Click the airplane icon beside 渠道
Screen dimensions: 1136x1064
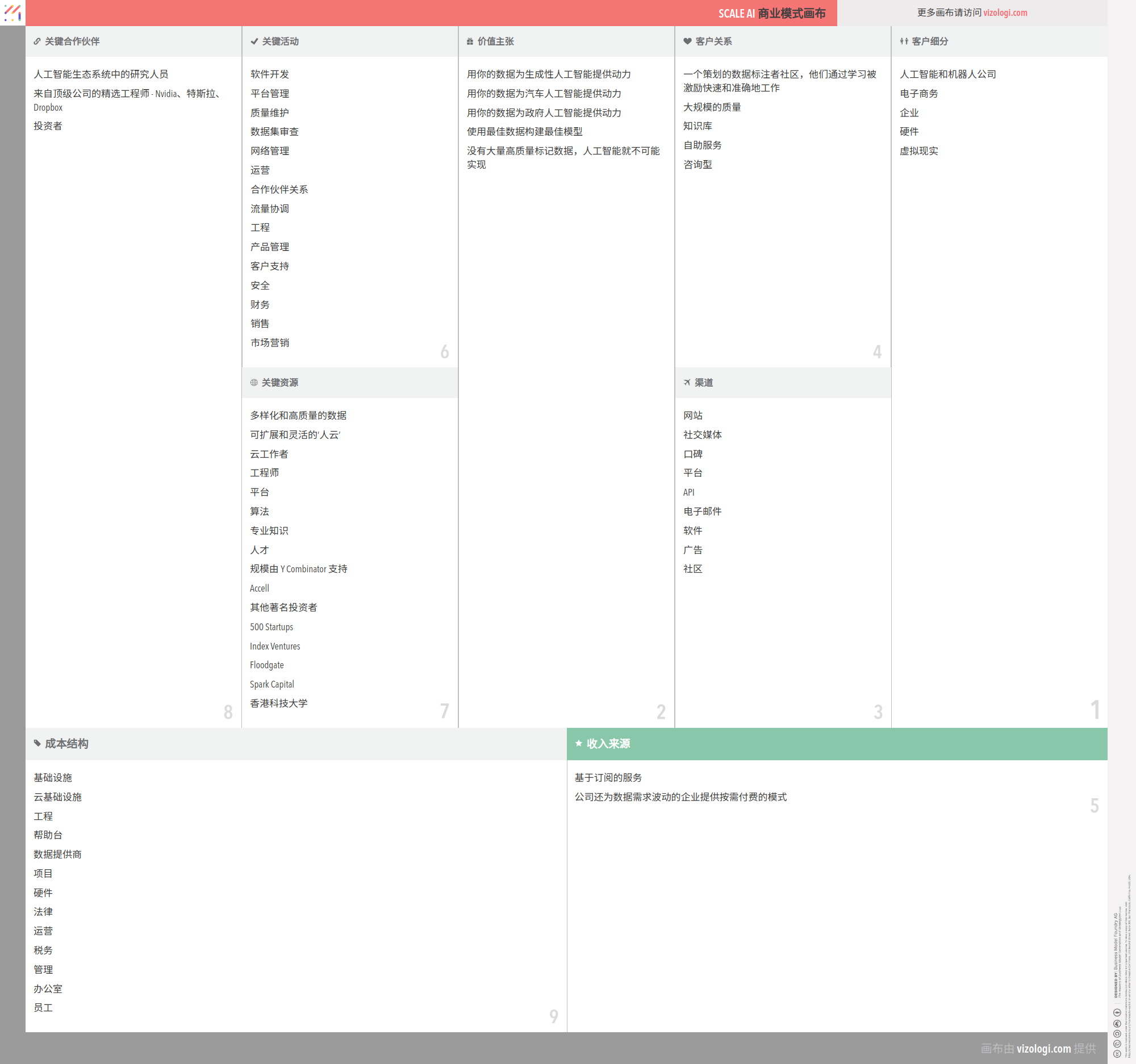tap(687, 383)
